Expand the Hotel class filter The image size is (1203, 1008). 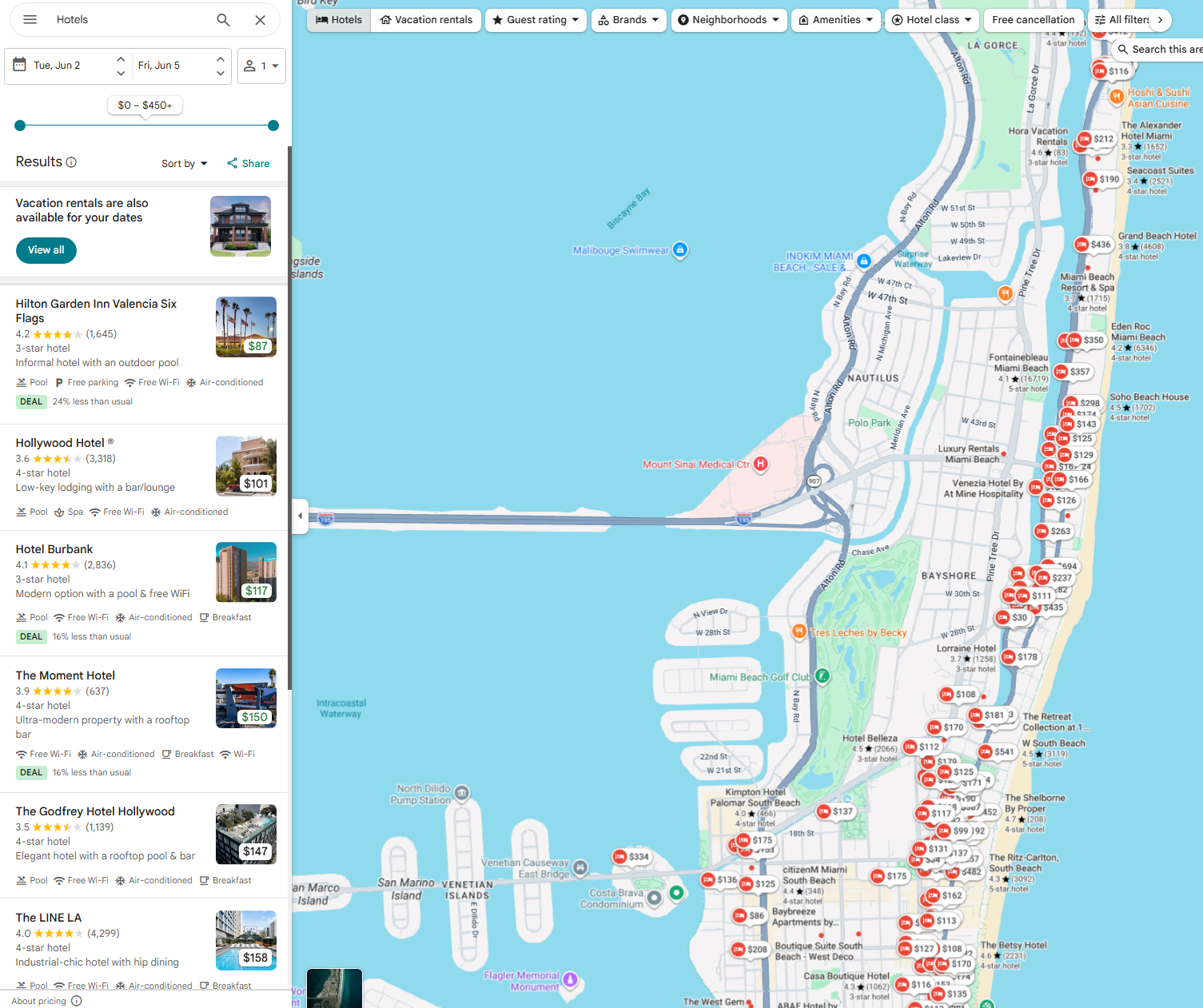click(x=932, y=20)
